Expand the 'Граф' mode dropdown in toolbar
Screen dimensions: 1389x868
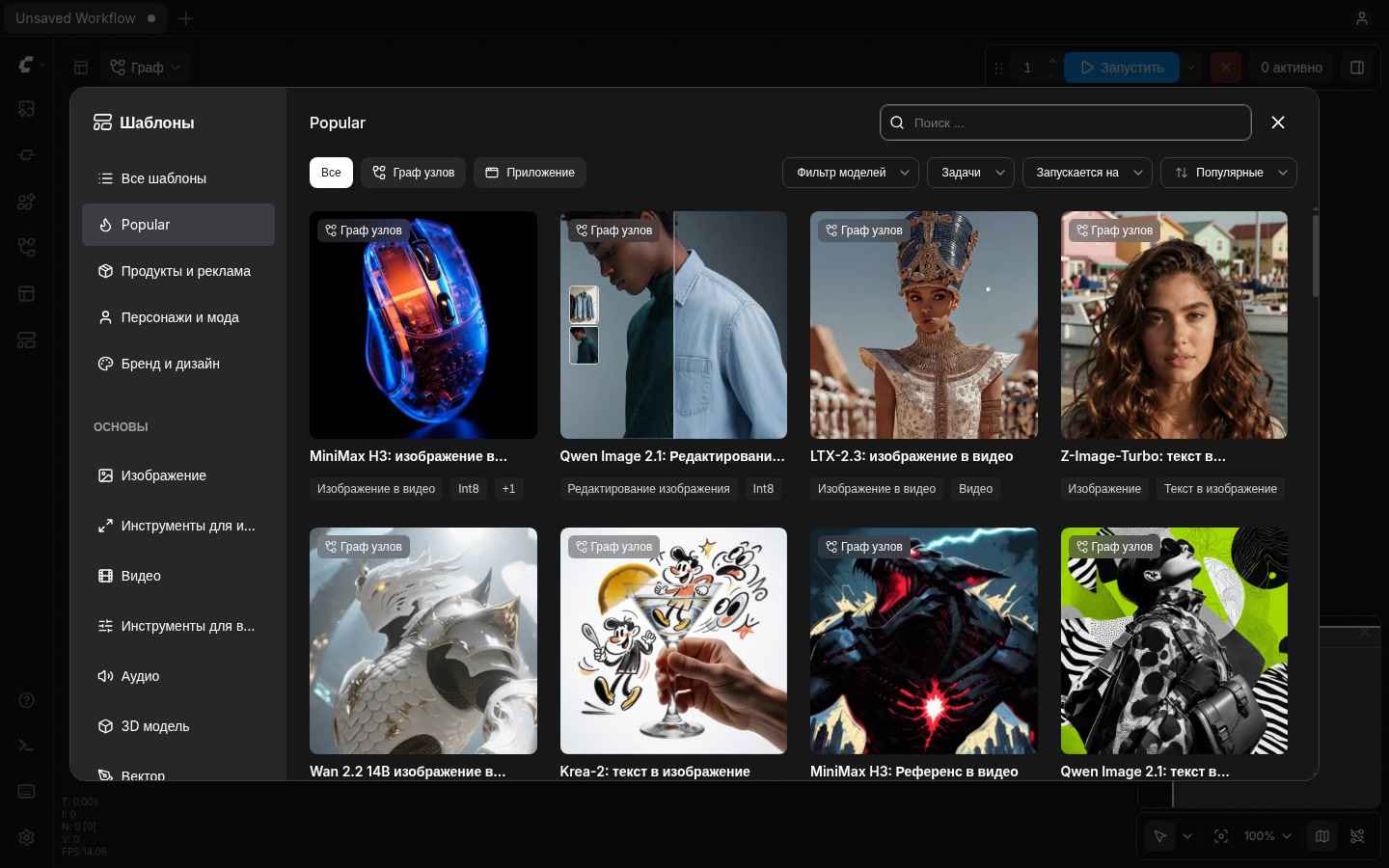[x=146, y=68]
